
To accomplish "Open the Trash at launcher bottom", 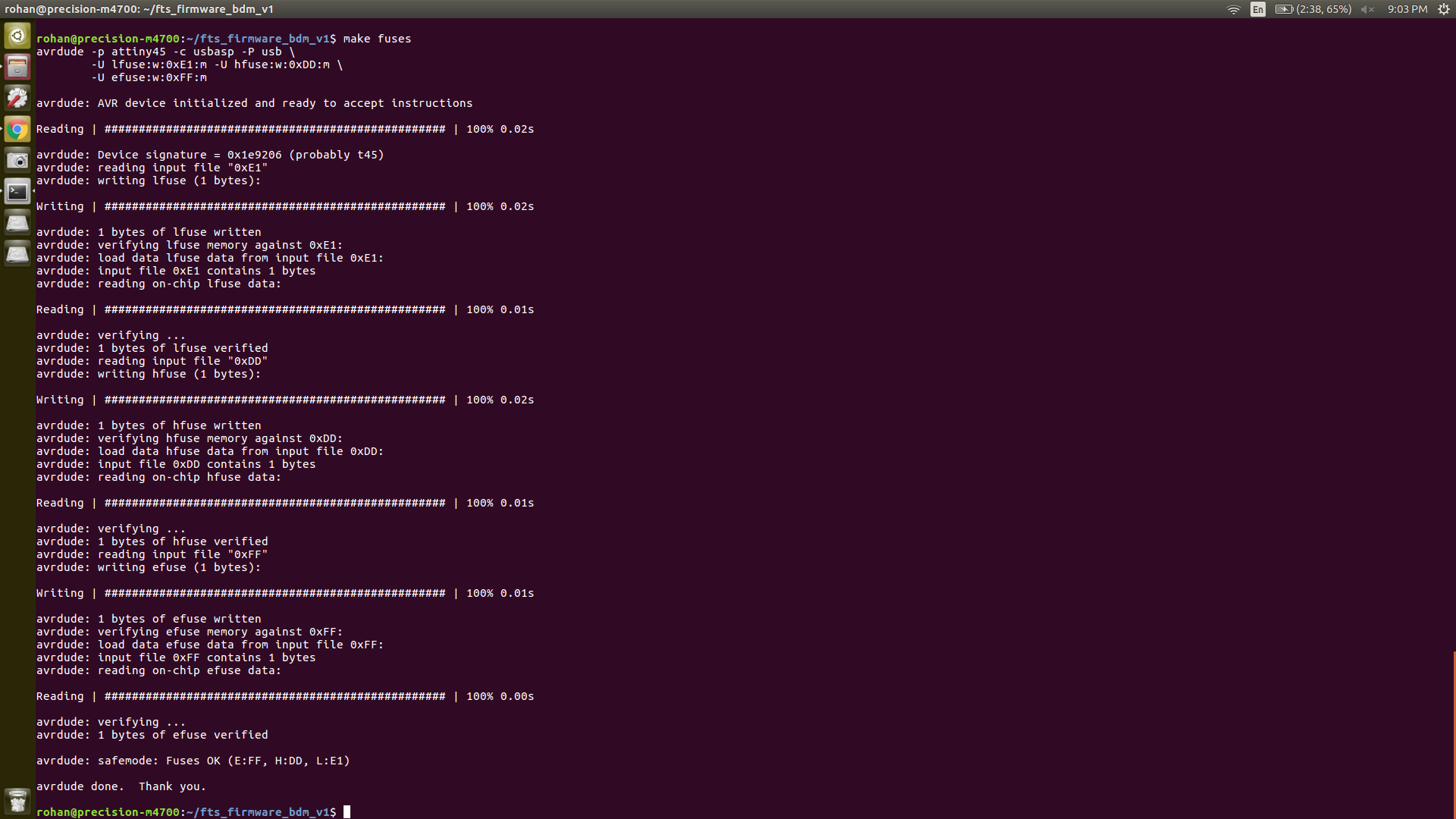I will [17, 800].
